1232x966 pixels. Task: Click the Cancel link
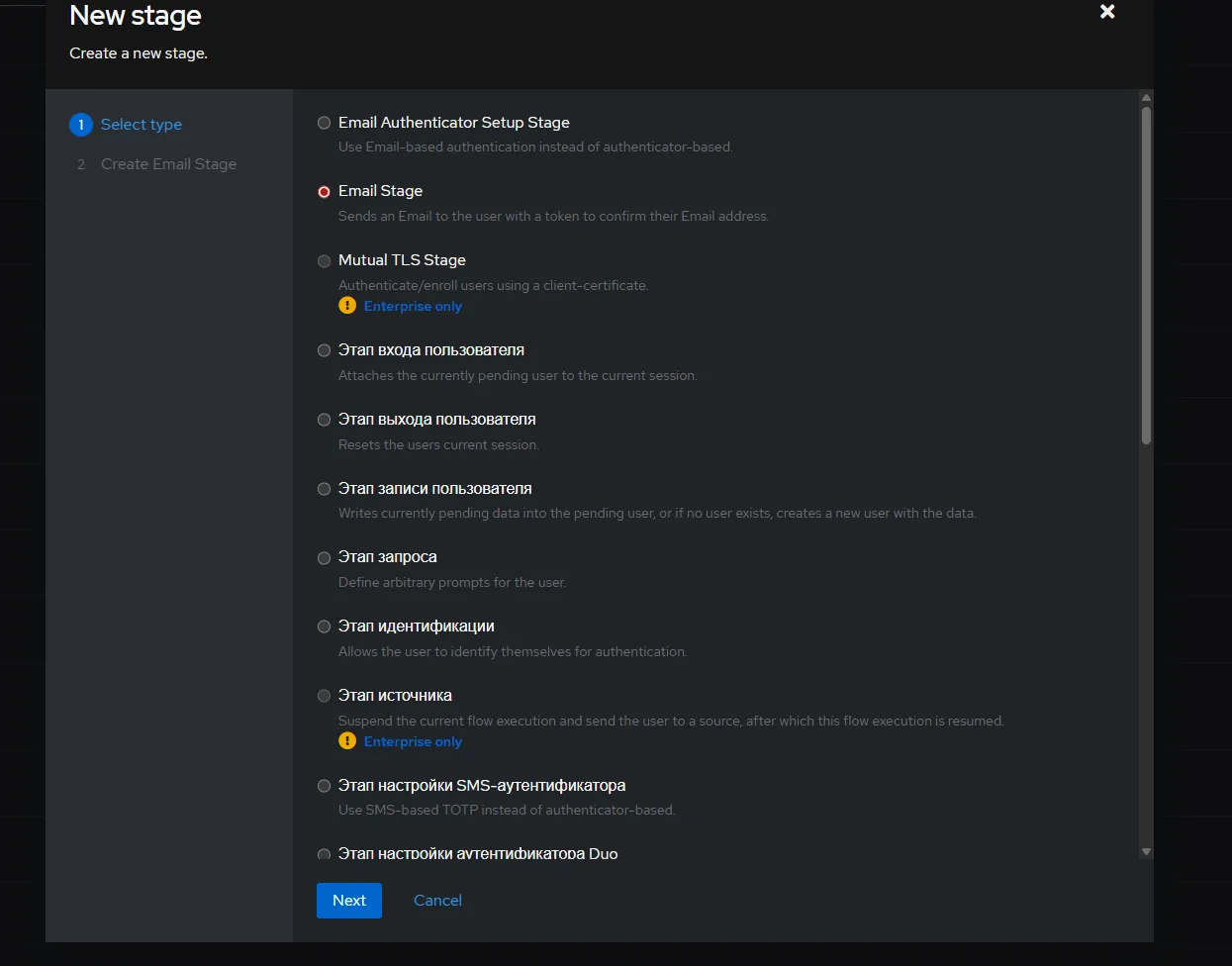(437, 901)
